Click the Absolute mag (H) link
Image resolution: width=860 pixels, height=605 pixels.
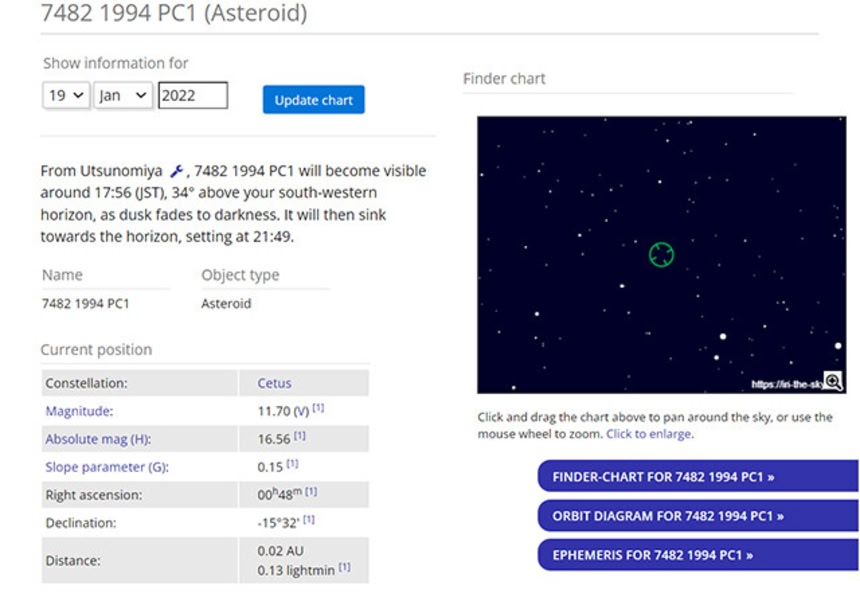[x=98, y=439]
